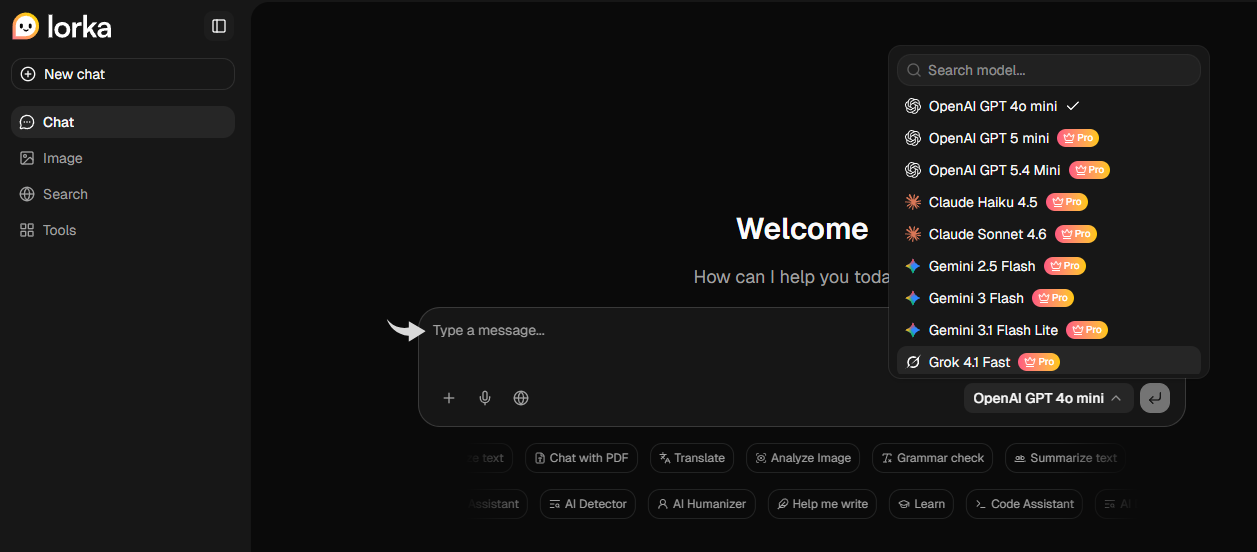Select OpenAI GPT 5 mini model
1257x552 pixels.
coord(1049,138)
